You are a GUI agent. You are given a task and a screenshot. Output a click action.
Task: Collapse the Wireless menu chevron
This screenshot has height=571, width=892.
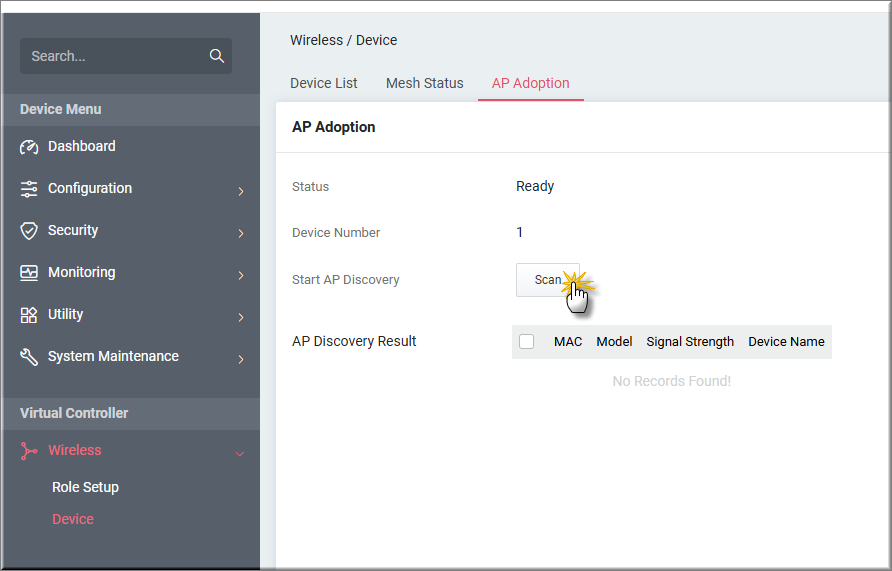click(x=240, y=453)
